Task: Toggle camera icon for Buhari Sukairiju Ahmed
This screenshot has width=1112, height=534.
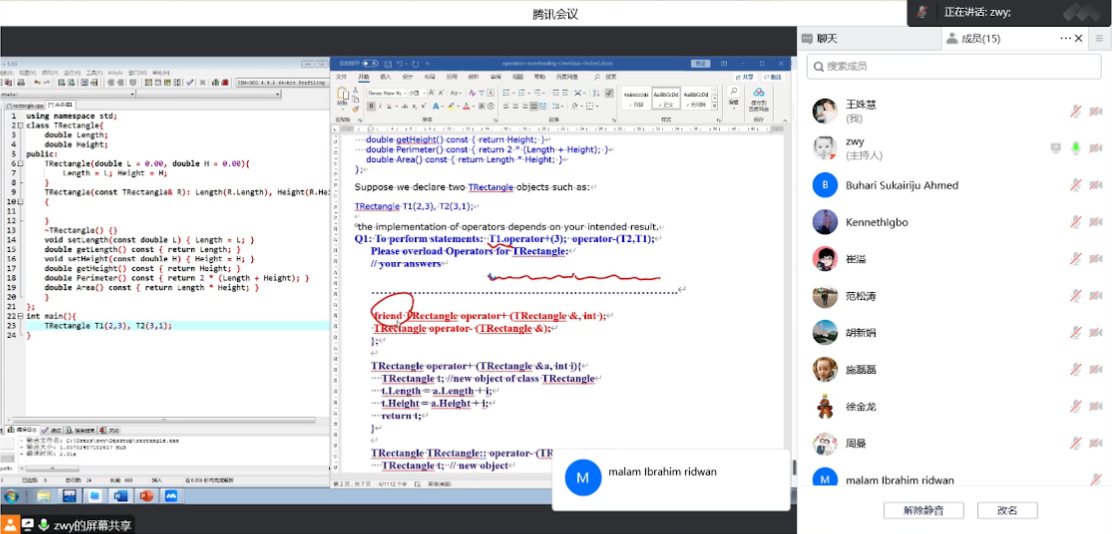Action: [1095, 185]
